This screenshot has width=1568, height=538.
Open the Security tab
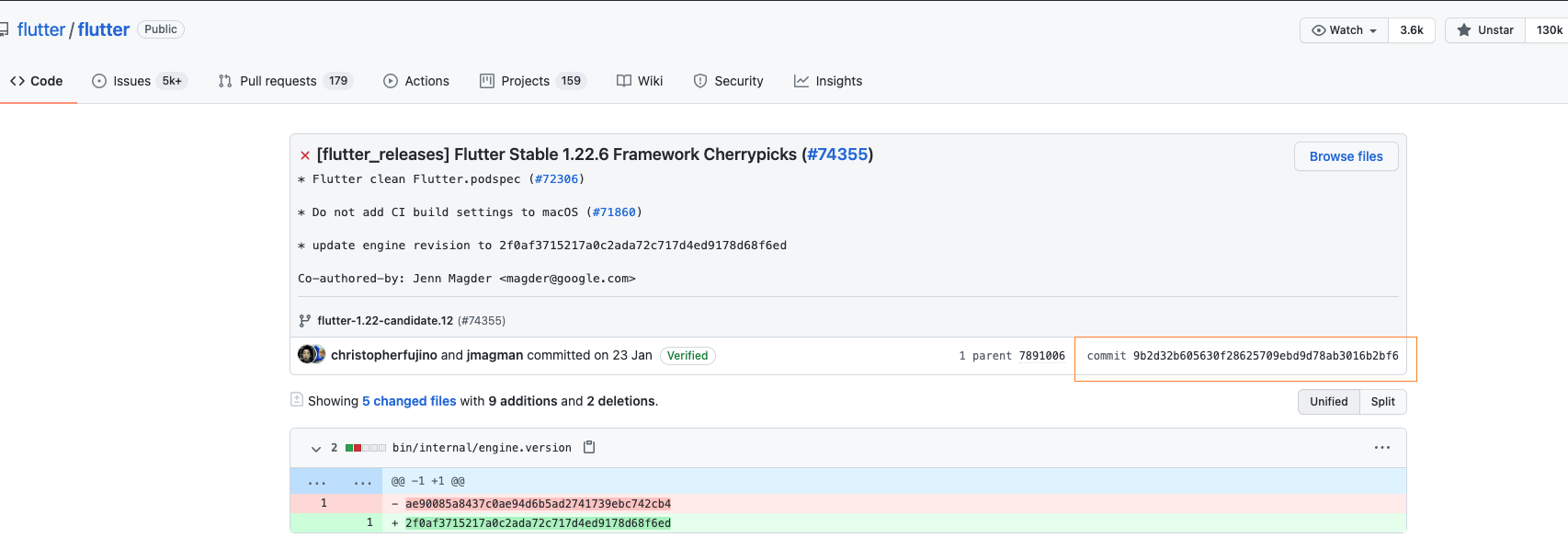click(x=728, y=81)
